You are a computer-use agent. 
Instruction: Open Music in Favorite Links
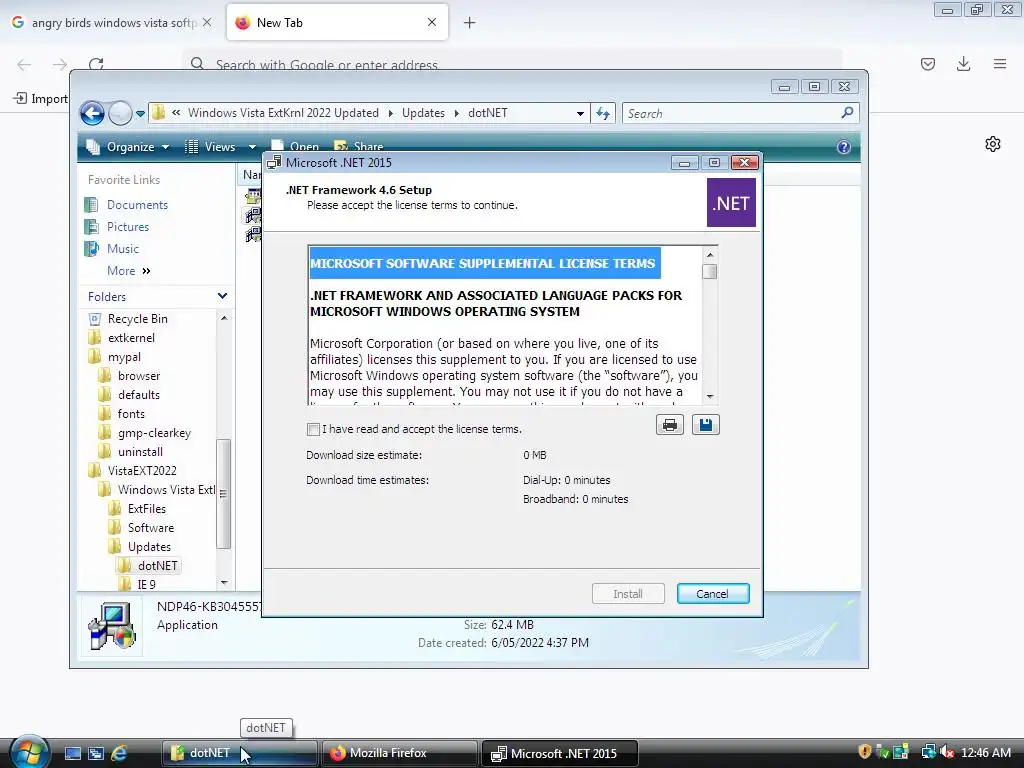point(122,249)
